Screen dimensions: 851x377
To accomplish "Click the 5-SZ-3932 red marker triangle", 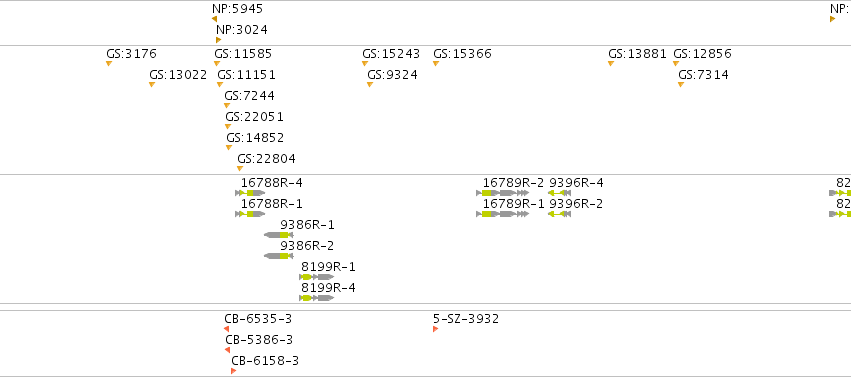I will click(x=435, y=329).
